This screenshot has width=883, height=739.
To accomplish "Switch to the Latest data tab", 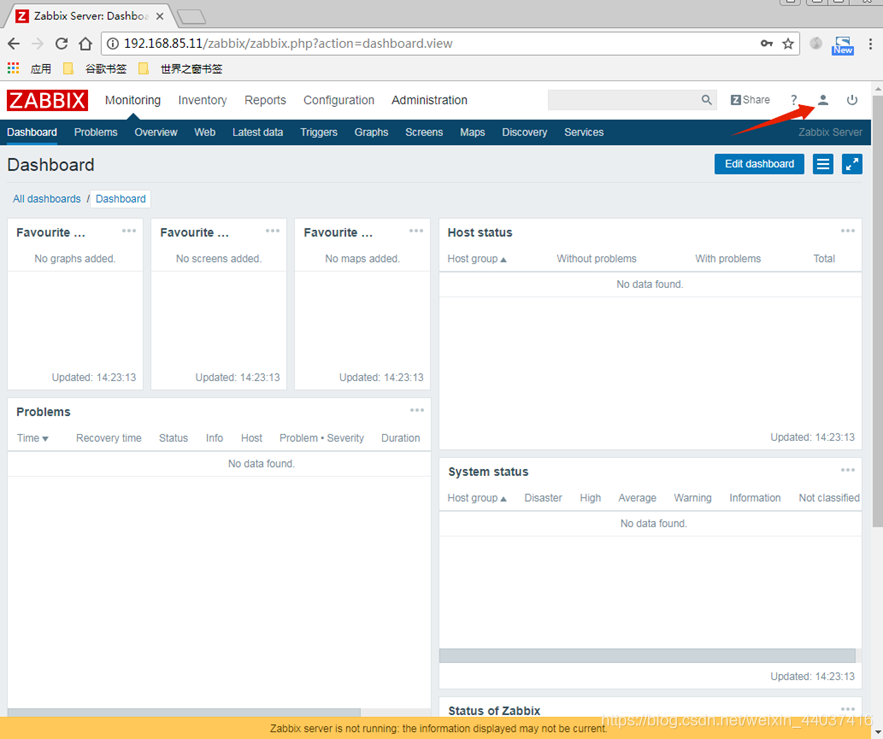I will (257, 132).
